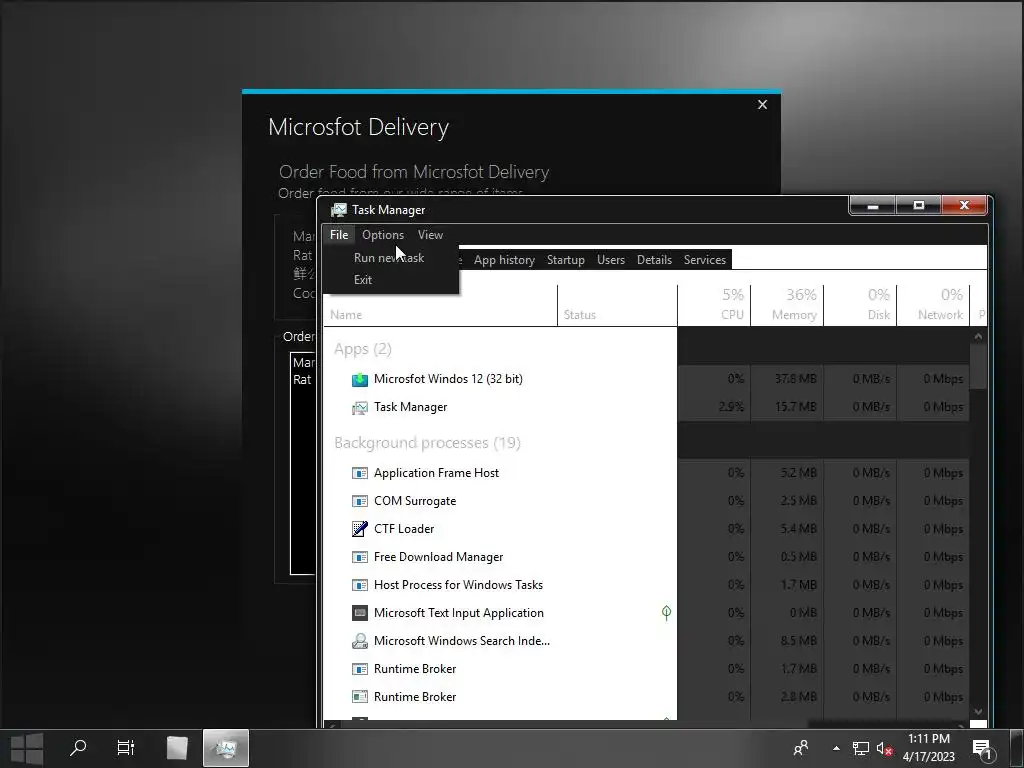Switch to the Users tab
This screenshot has width=1024, height=768.
[611, 260]
